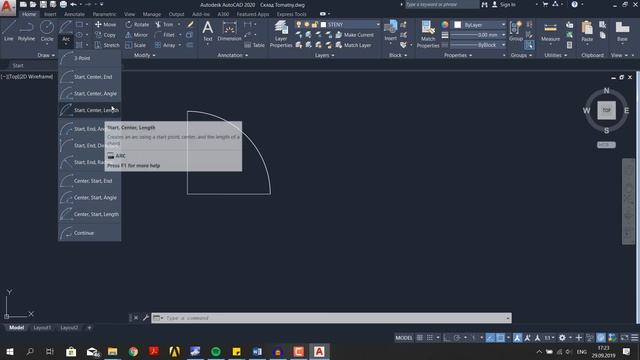
Task: Open the Home ribbon tab
Action: coord(29,14)
